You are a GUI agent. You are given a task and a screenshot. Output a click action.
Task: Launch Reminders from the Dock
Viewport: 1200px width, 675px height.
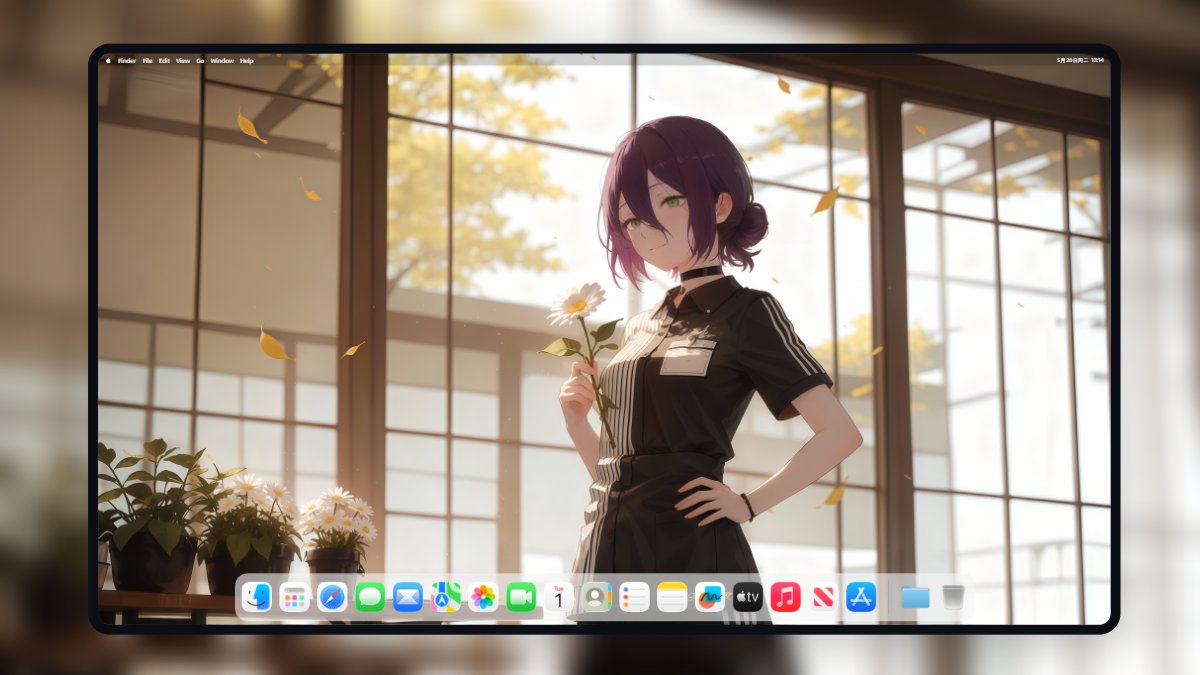coord(633,597)
